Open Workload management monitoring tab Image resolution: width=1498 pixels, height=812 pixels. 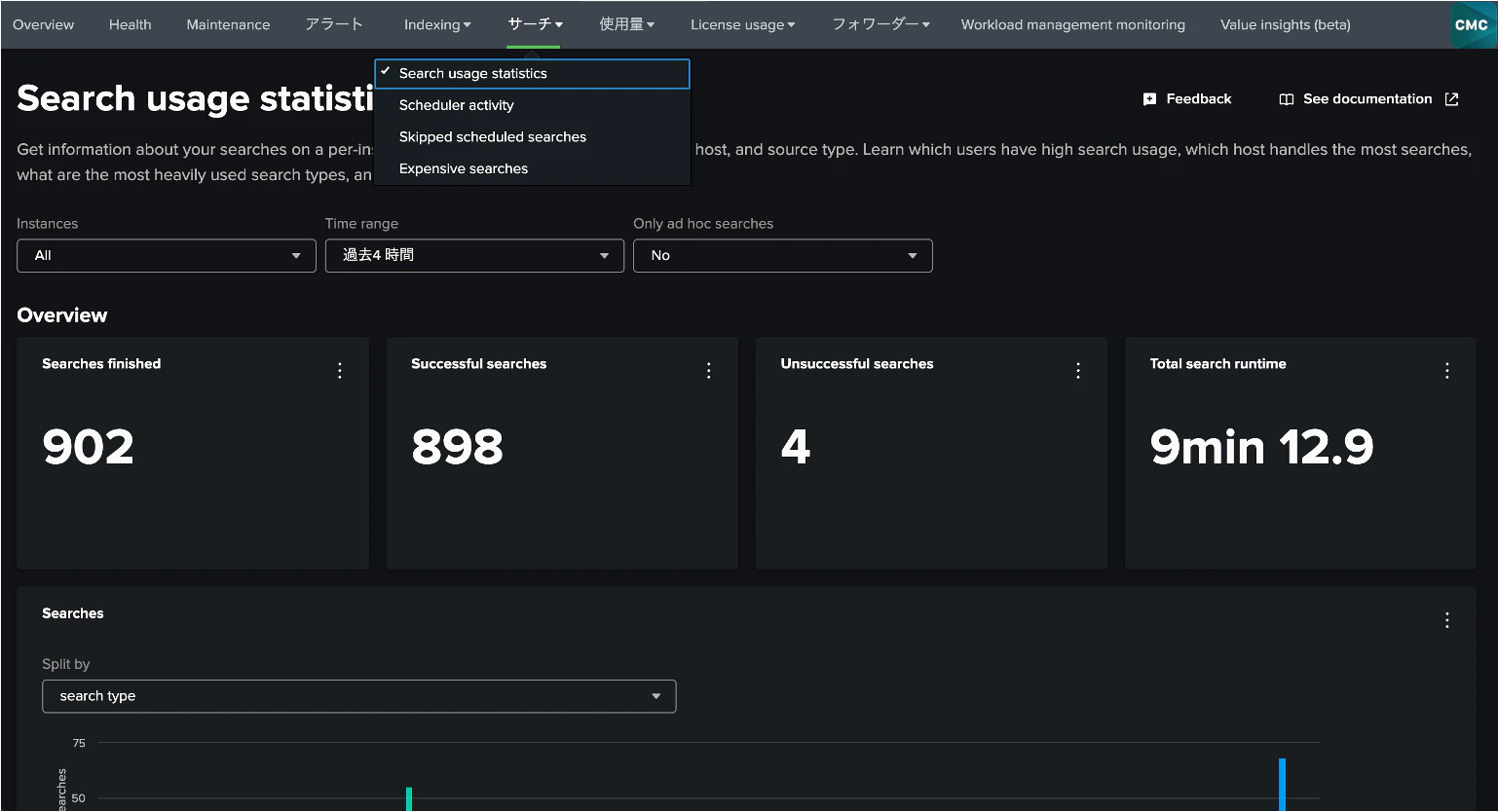(1072, 24)
